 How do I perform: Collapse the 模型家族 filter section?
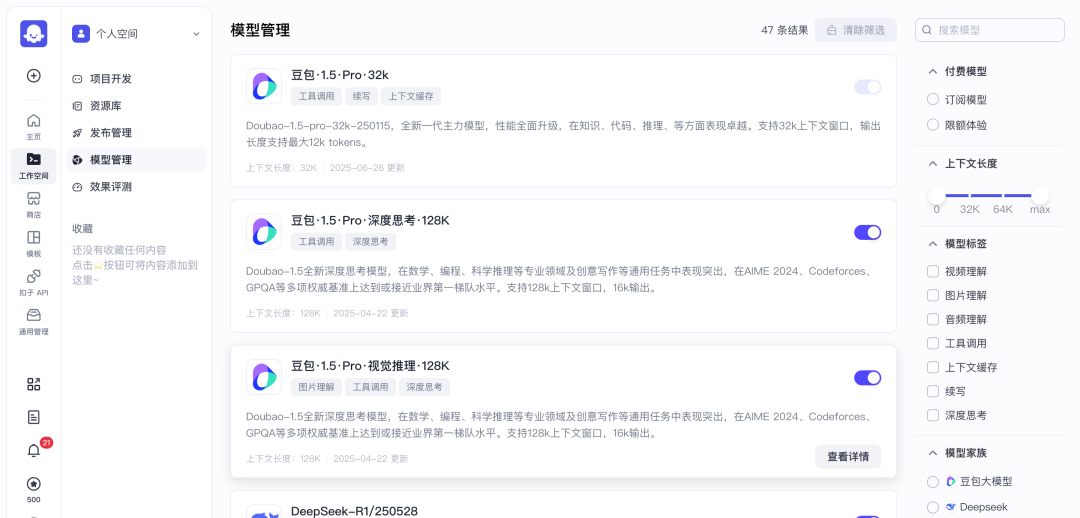(933, 453)
